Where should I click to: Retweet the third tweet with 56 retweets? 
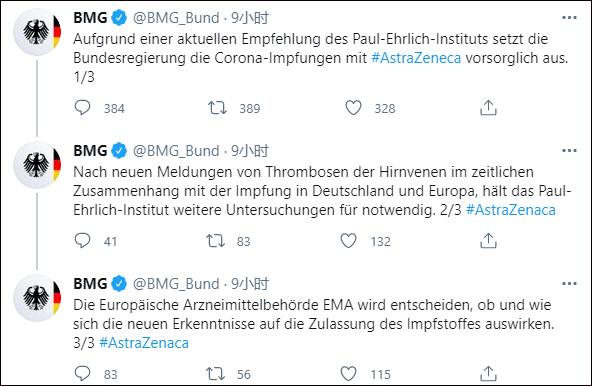[x=216, y=374]
